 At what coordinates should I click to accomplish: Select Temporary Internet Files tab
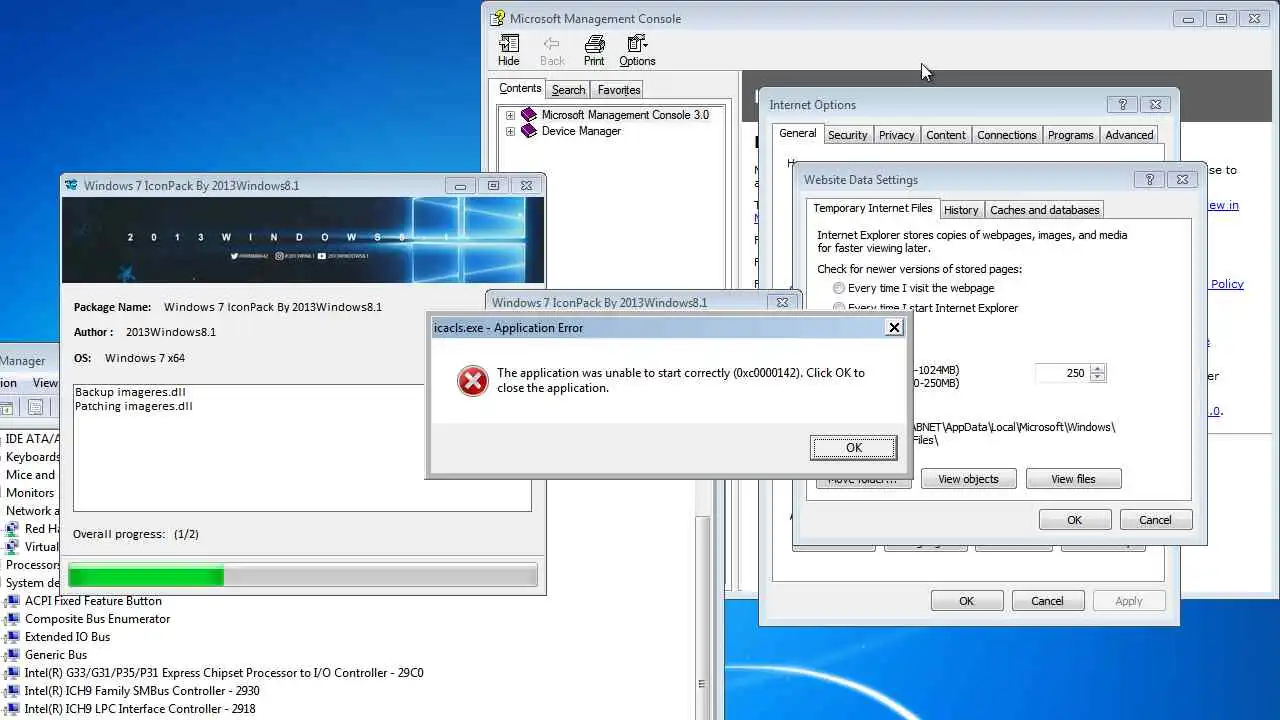872,208
